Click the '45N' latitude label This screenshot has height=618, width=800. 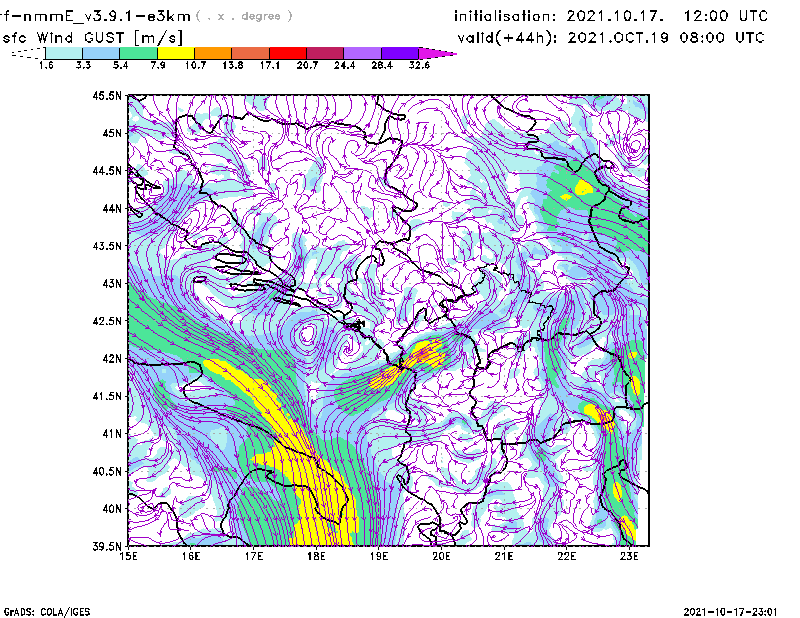pos(112,133)
